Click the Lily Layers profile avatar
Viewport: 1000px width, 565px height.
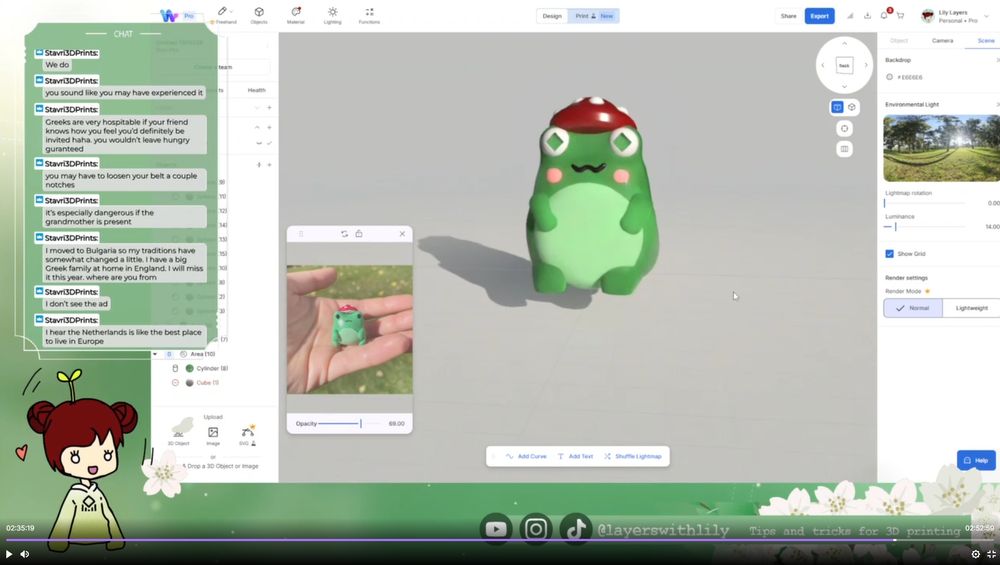pos(928,16)
